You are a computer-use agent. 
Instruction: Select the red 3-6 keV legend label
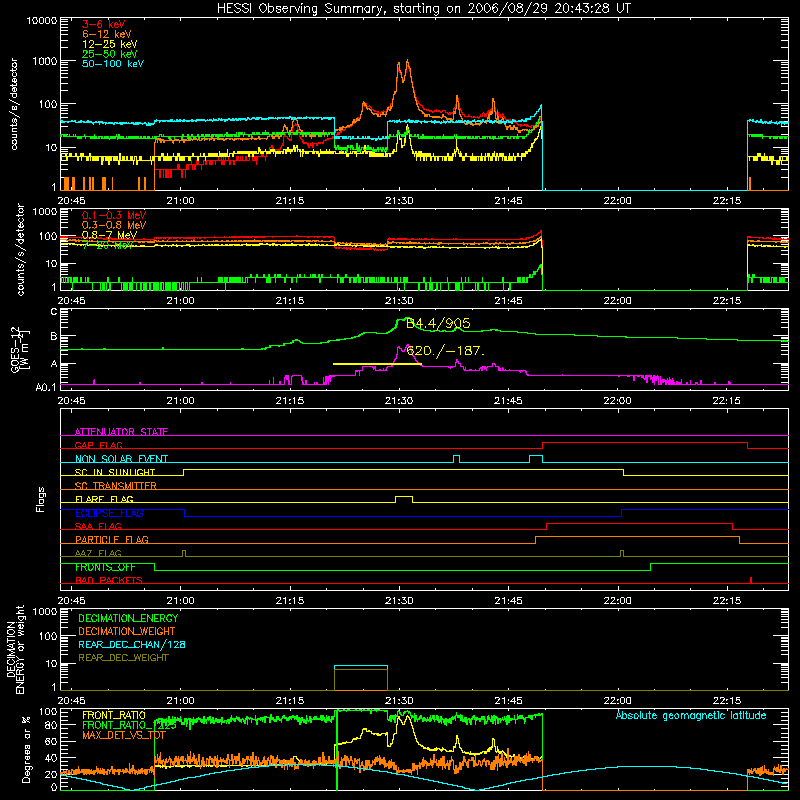pos(104,24)
